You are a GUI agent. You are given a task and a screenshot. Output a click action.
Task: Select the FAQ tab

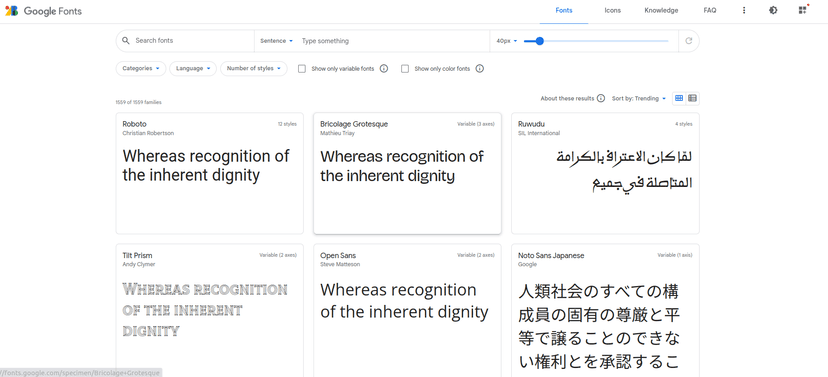tap(710, 11)
